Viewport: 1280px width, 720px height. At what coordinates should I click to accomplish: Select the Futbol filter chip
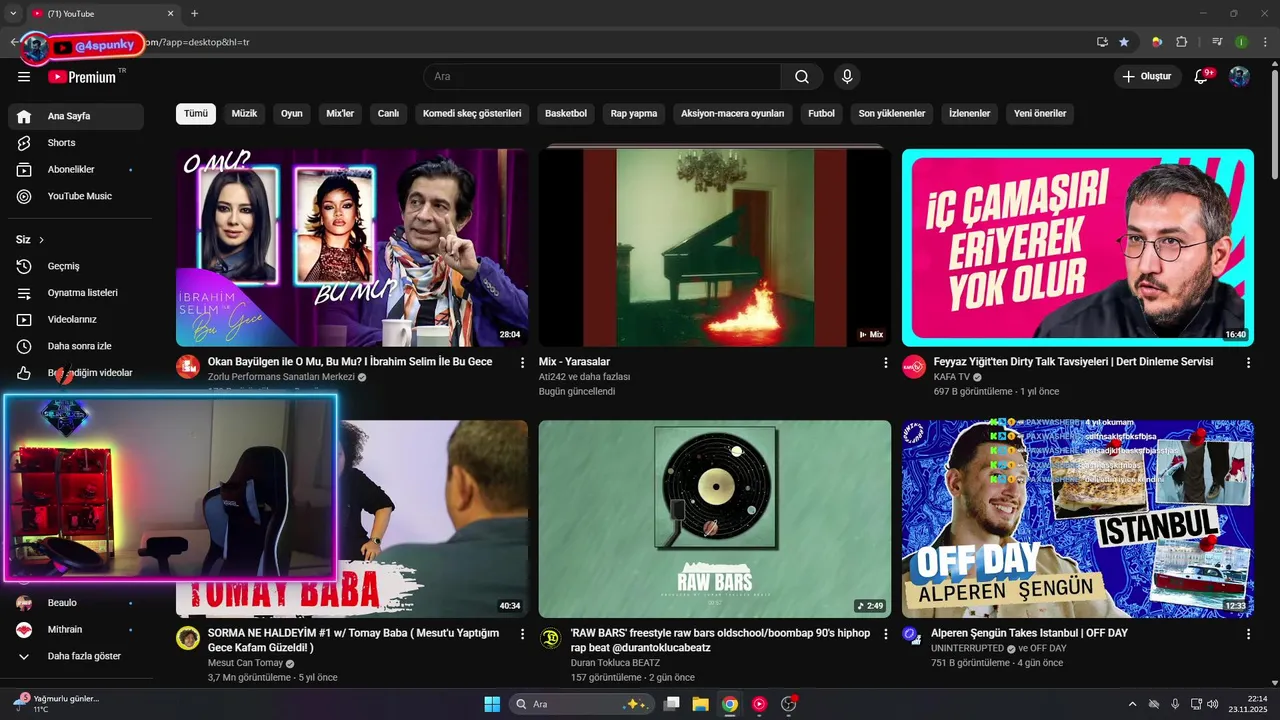point(821,114)
